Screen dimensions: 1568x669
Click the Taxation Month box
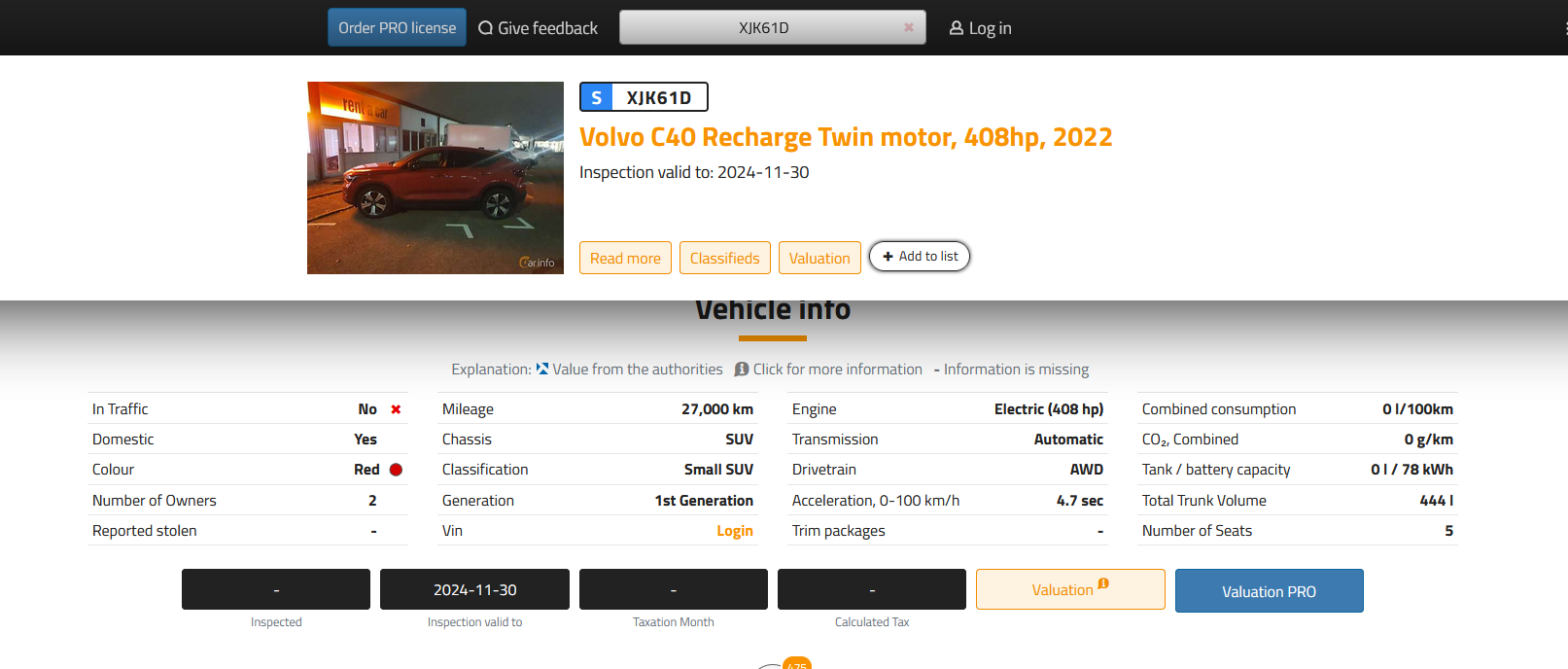(x=674, y=589)
